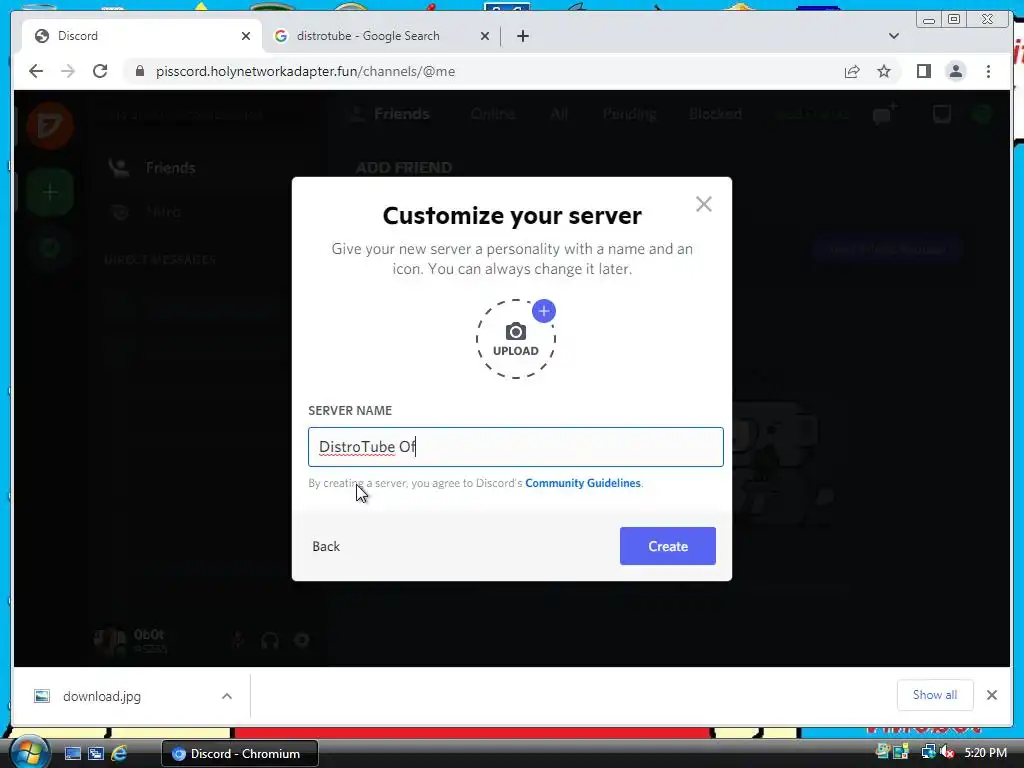Viewport: 1024px width, 768px height.
Task: Create the server with the Create button
Action: [x=667, y=546]
